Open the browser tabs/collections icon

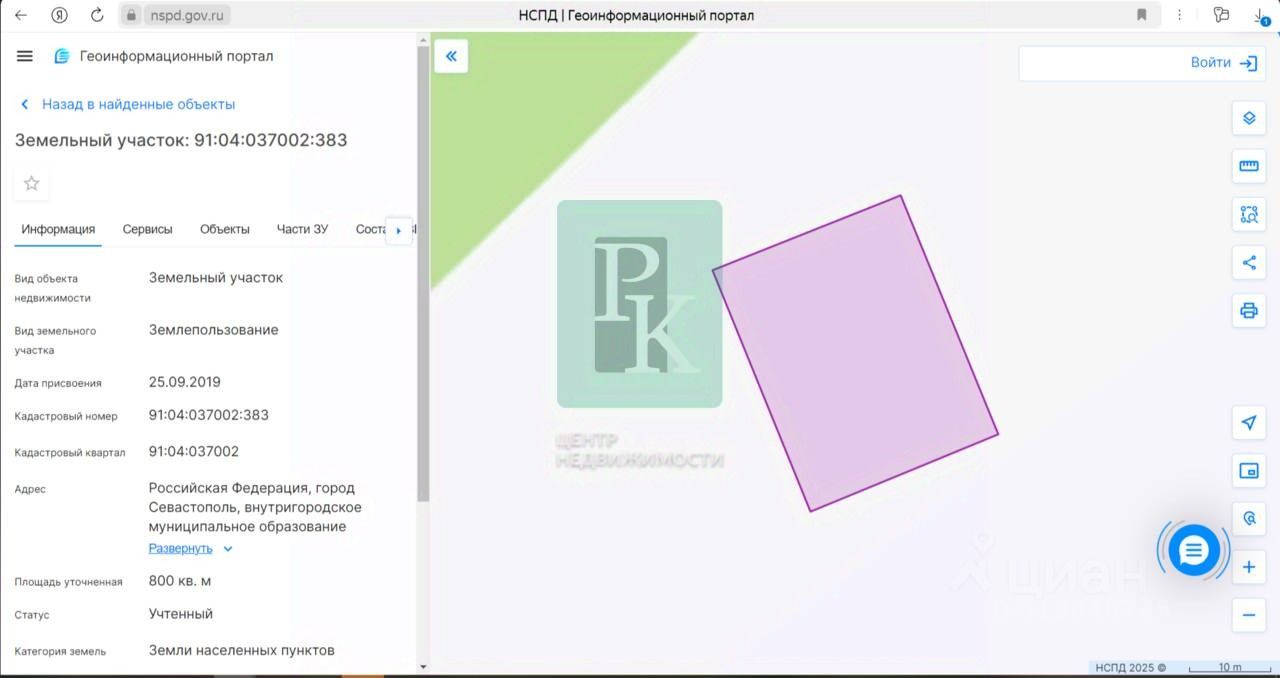(1221, 15)
